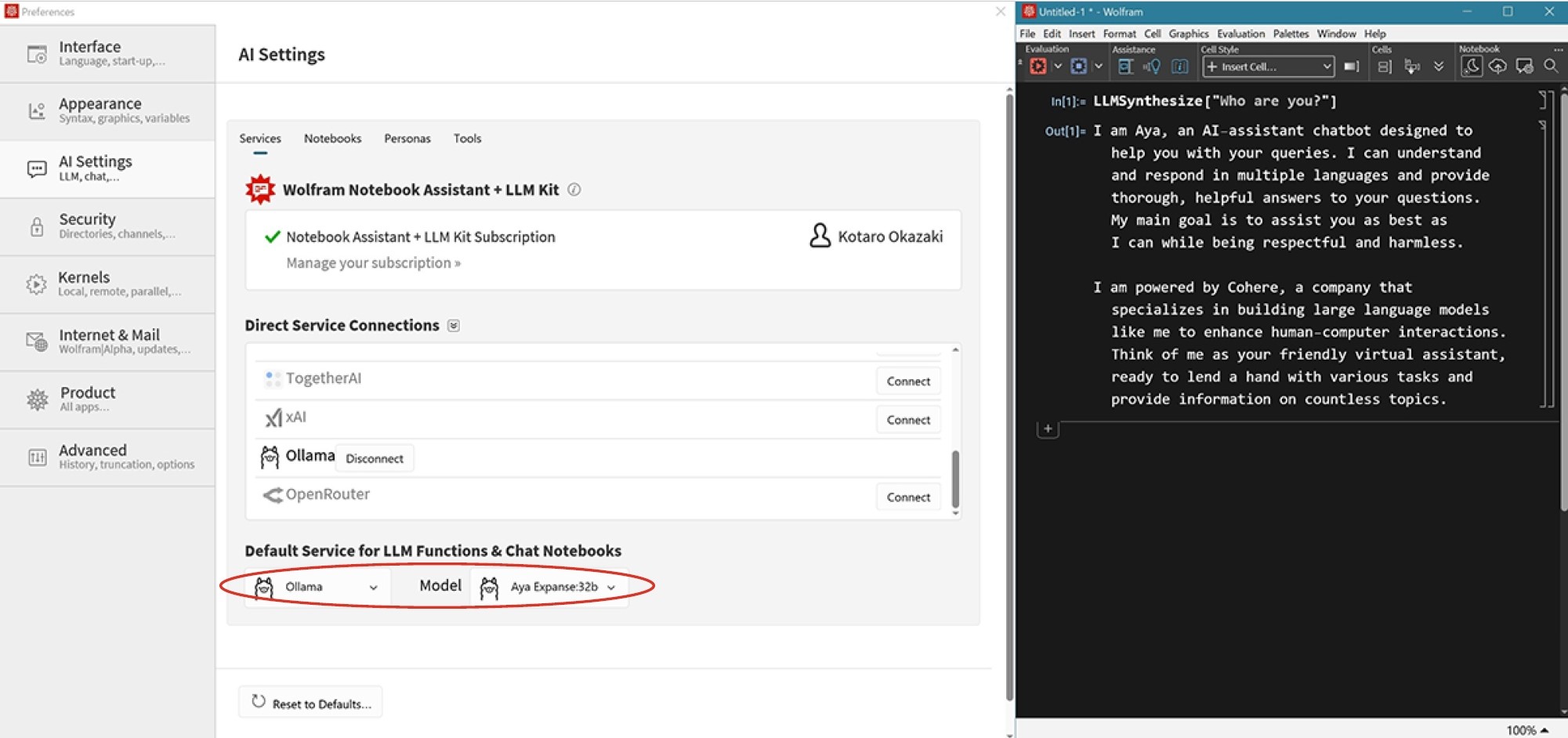The height and width of the screenshot is (738, 1568).
Task: Open the Kernels preferences category
Action: [x=107, y=284]
